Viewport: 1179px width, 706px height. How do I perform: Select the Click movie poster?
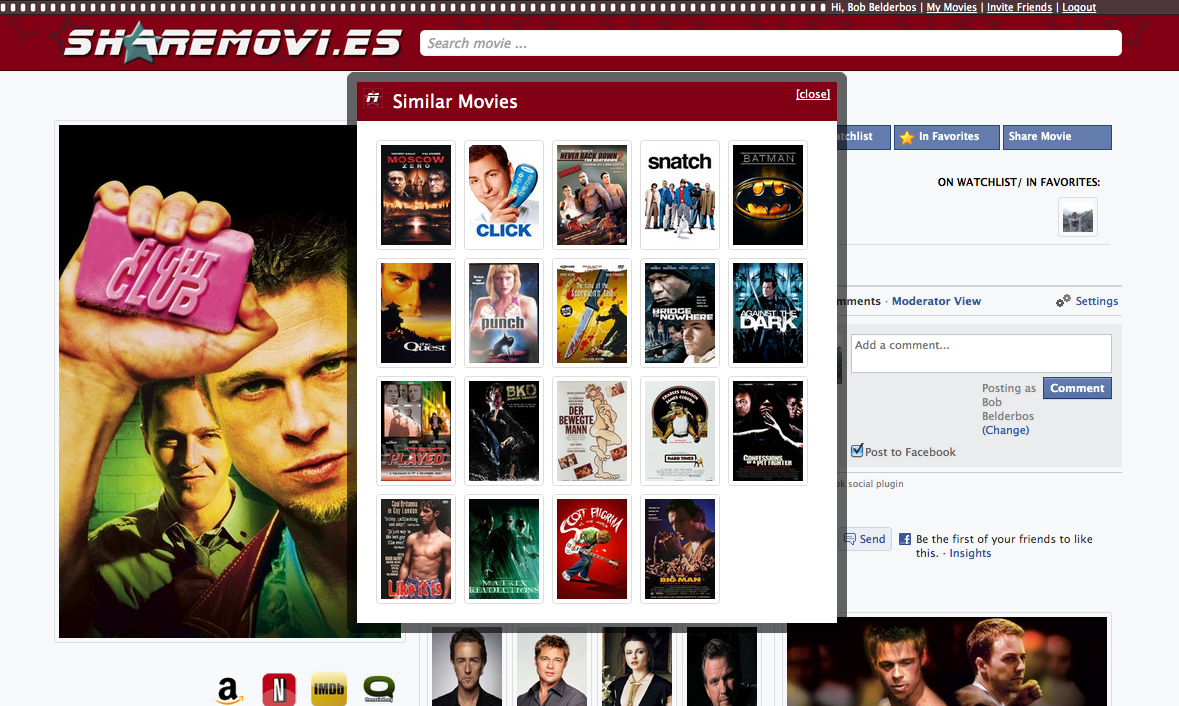click(504, 195)
